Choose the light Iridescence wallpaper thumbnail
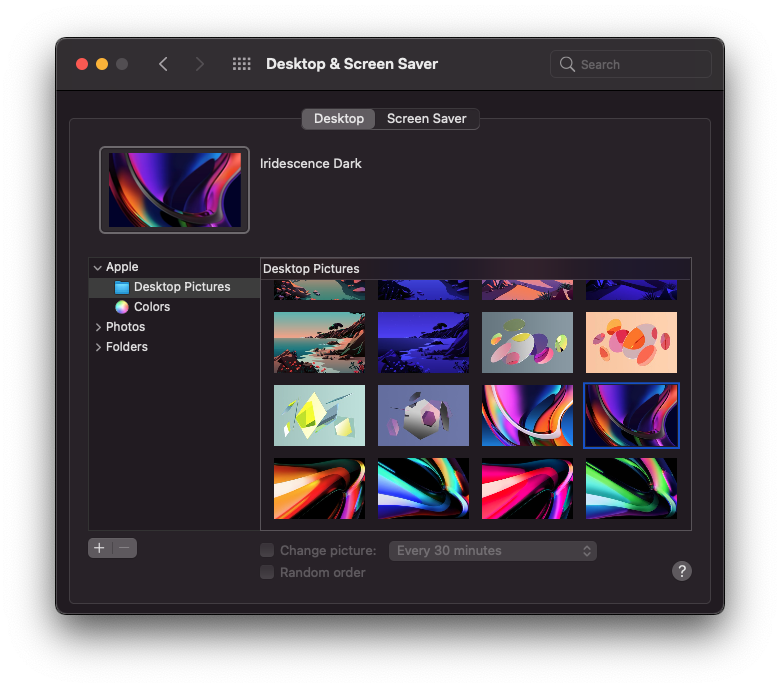This screenshot has width=780, height=688. [x=527, y=415]
